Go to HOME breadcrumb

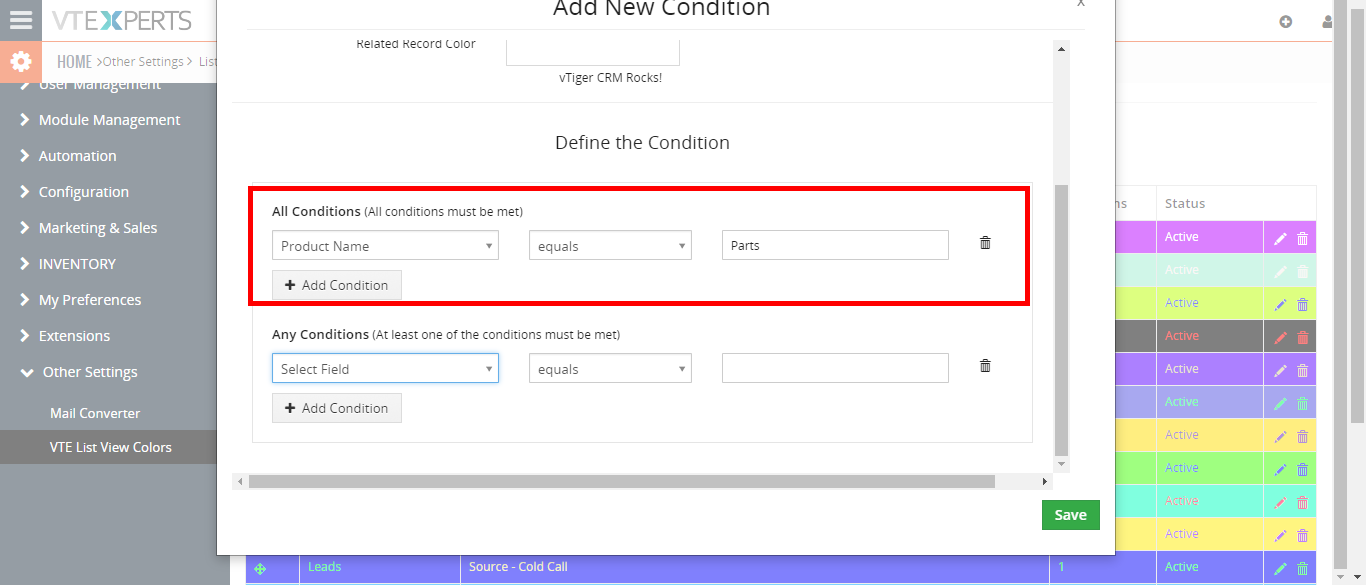coord(74,62)
